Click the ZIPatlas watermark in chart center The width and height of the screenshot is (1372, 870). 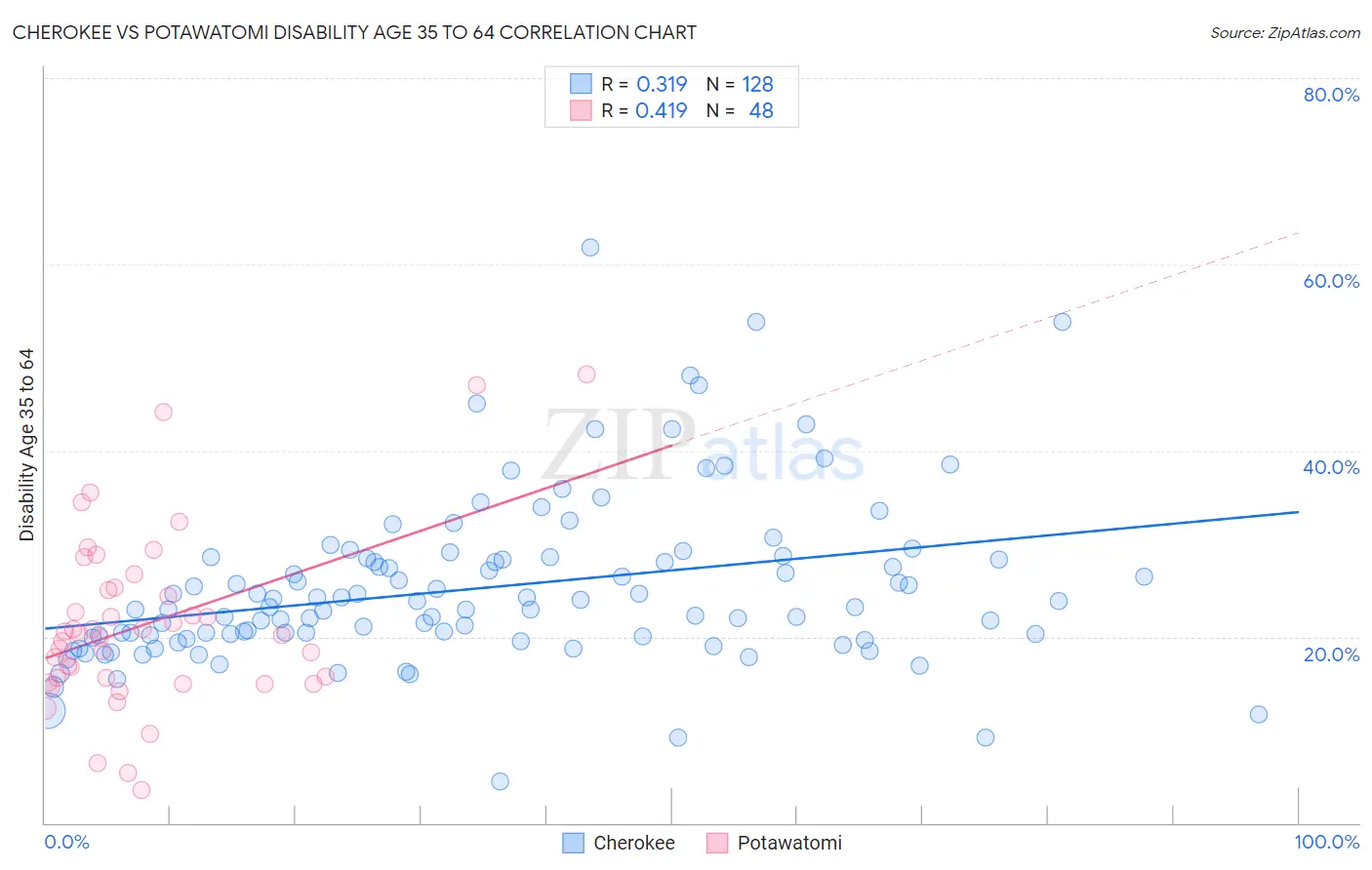(704, 448)
